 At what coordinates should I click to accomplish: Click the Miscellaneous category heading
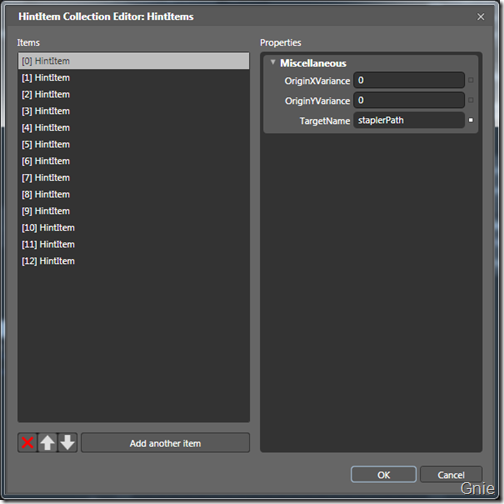313,63
